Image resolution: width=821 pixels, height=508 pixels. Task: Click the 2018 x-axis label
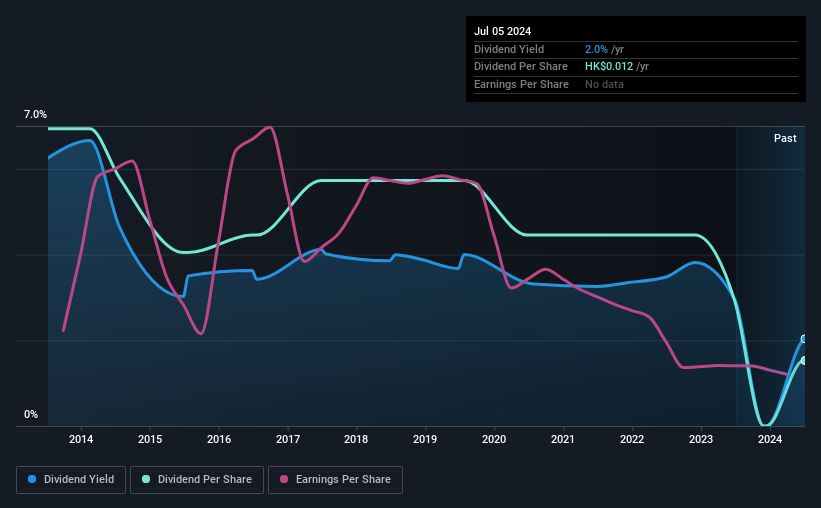(x=356, y=439)
